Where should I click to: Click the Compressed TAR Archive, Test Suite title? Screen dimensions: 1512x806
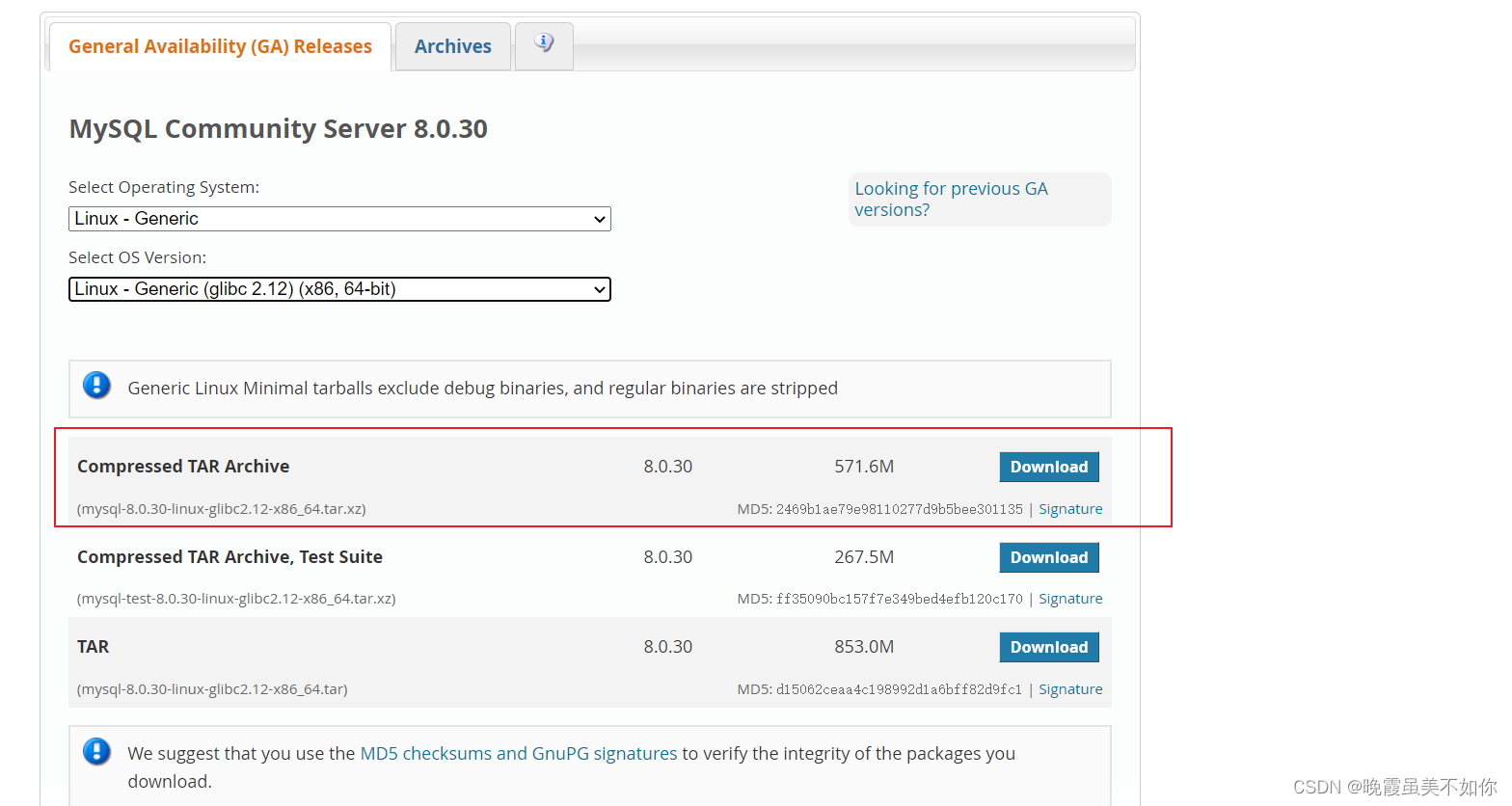229,557
